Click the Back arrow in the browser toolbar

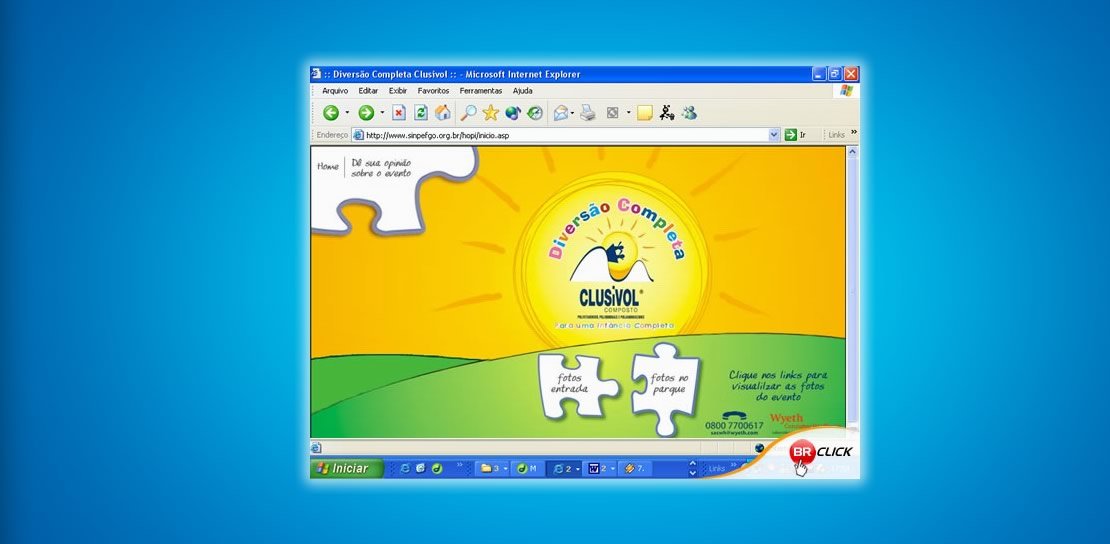click(x=331, y=113)
